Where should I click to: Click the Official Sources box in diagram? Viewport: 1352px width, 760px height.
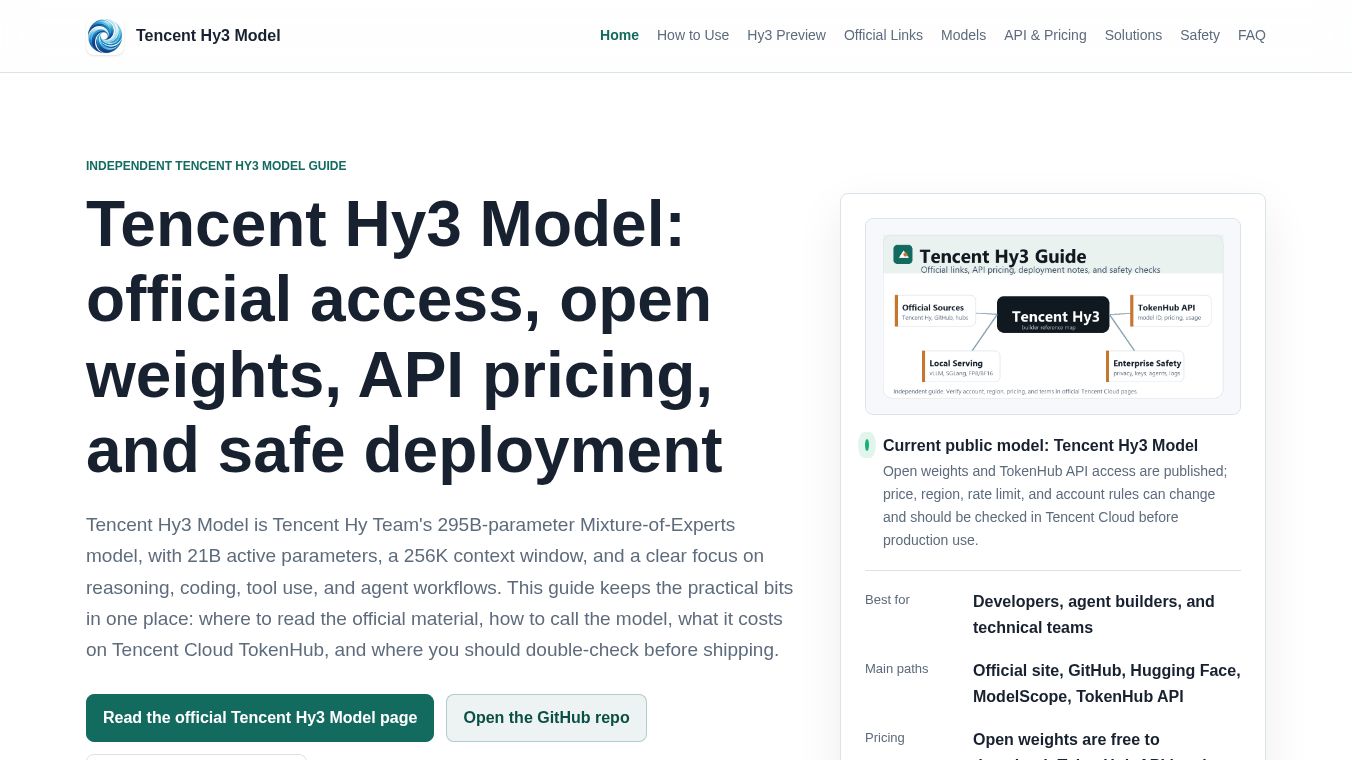[x=935, y=311]
